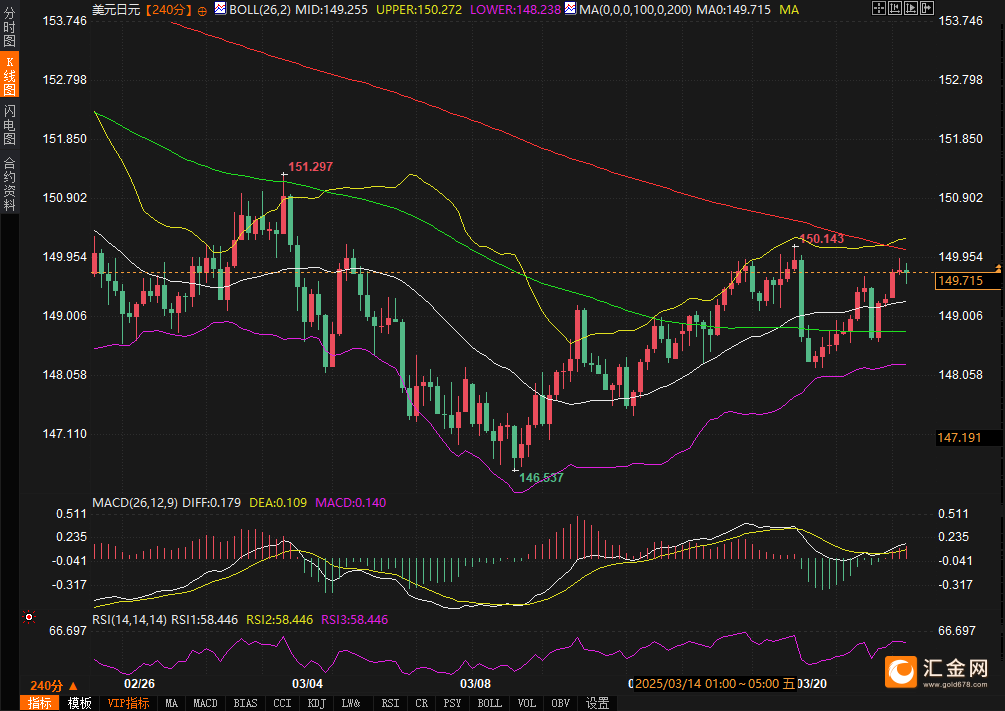The image size is (1005, 711).
Task: Click the MA(0,0,0,100,0,200) indicator label
Action: 635,10
